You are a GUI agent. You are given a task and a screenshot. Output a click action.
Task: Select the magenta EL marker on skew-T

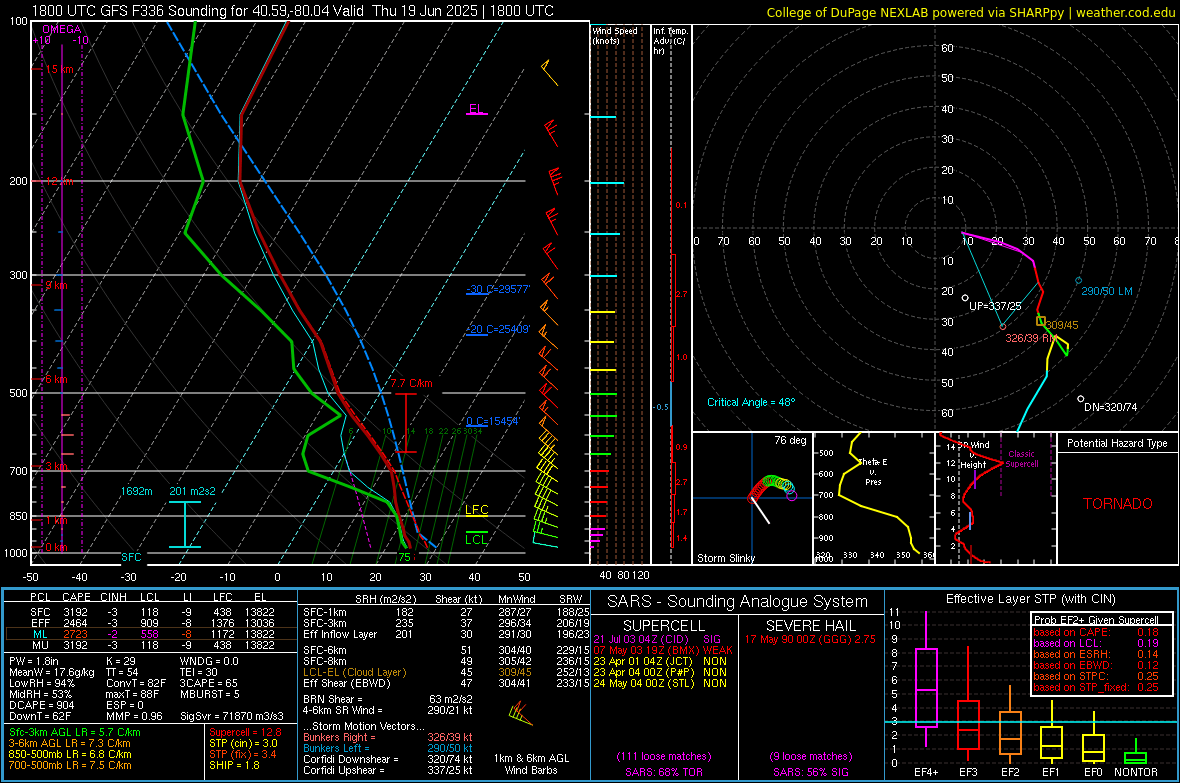click(x=476, y=109)
